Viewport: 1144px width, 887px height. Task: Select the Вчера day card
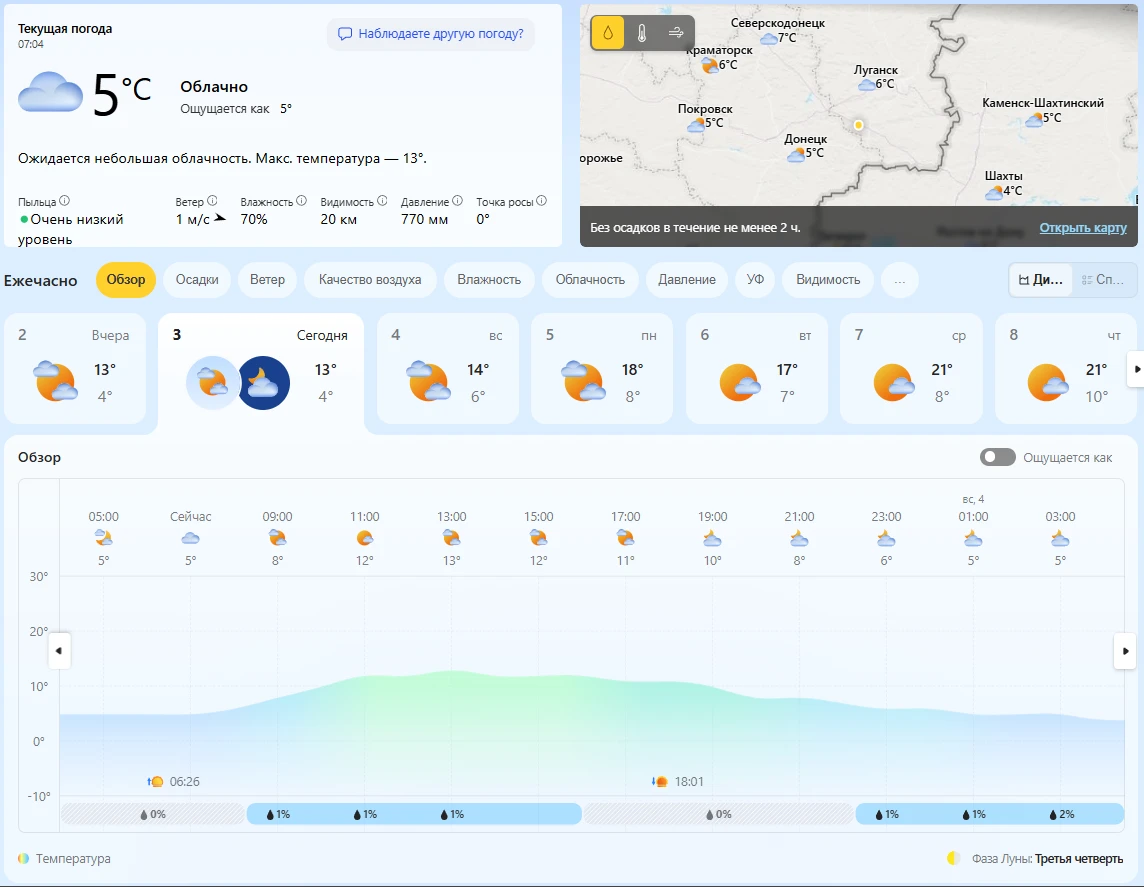pyautogui.click(x=75, y=369)
